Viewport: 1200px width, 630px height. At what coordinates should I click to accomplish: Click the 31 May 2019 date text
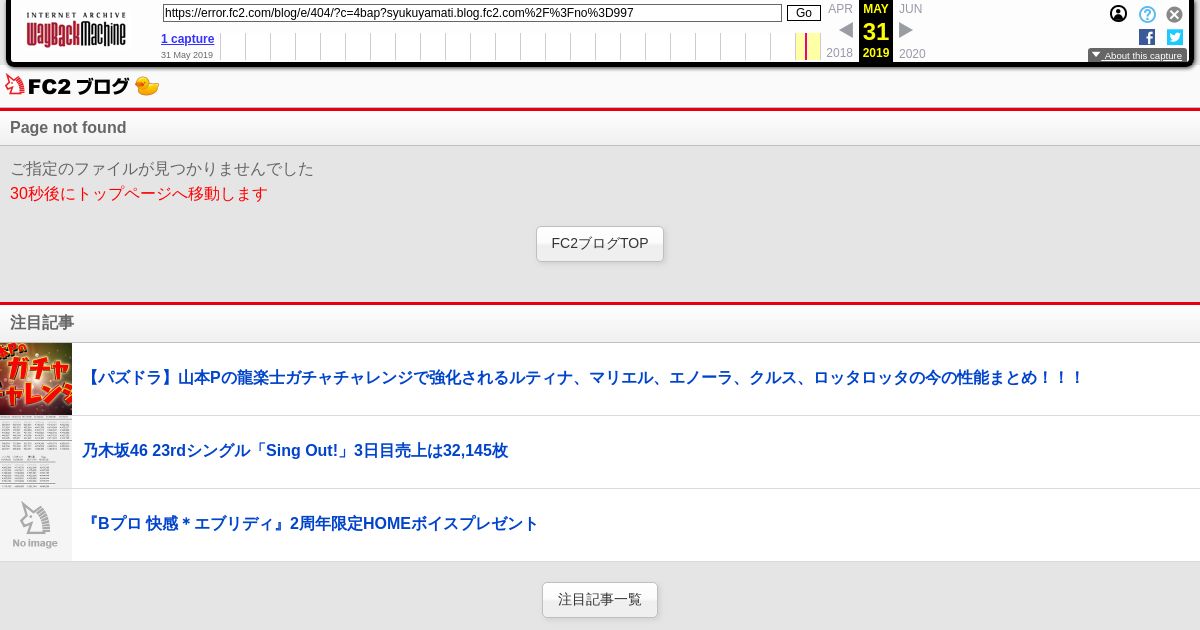click(187, 55)
